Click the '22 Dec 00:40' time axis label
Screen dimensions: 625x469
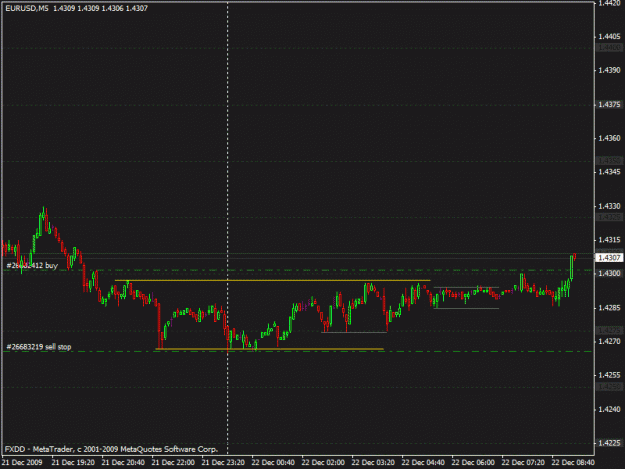(x=273, y=462)
